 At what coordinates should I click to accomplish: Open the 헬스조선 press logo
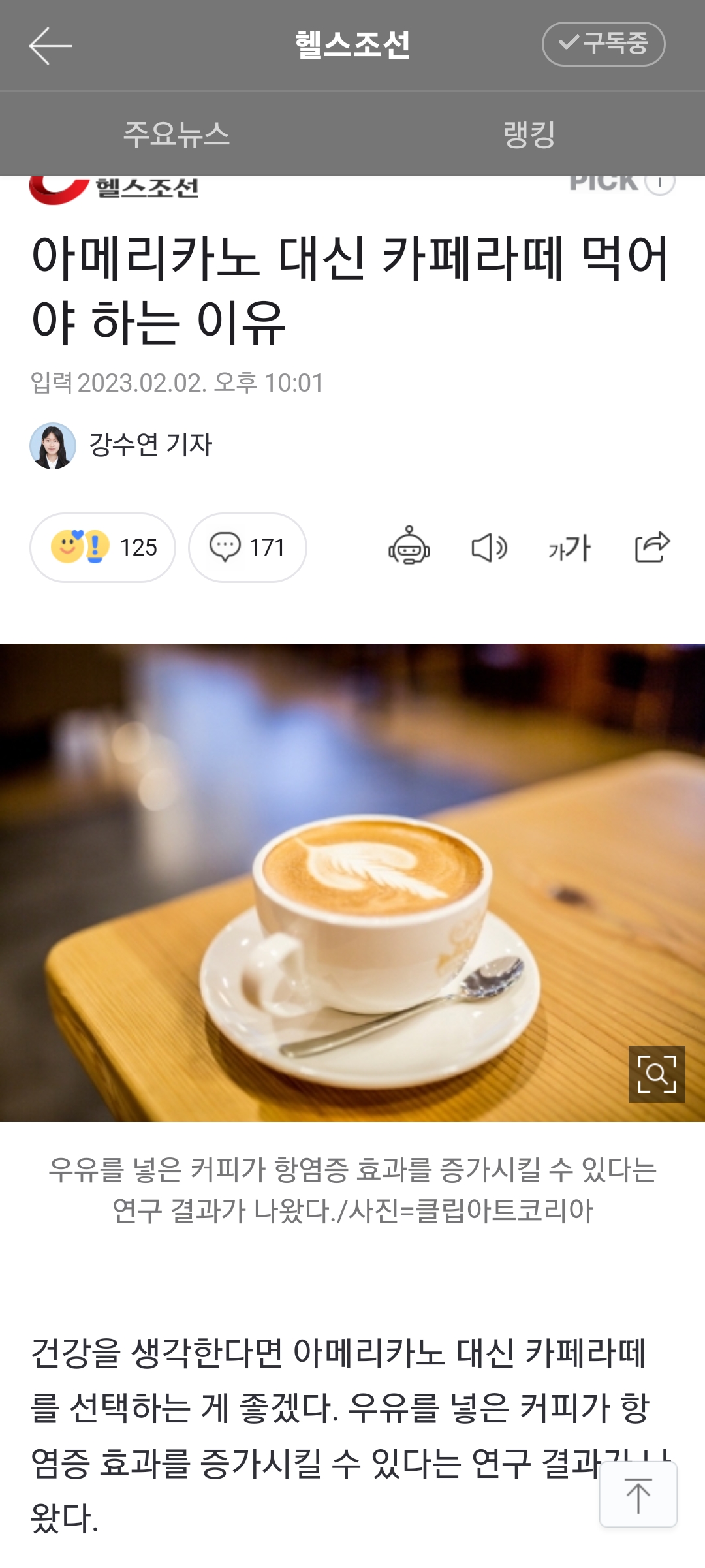pos(114,189)
